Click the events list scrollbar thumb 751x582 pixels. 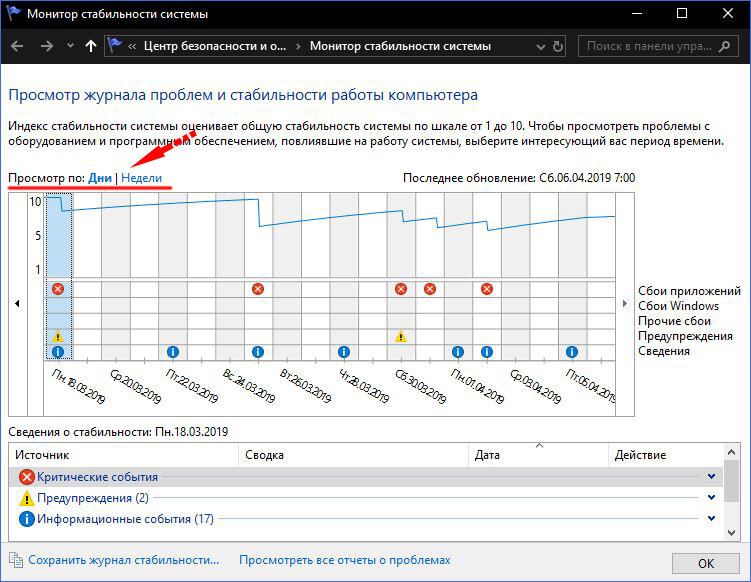731,481
